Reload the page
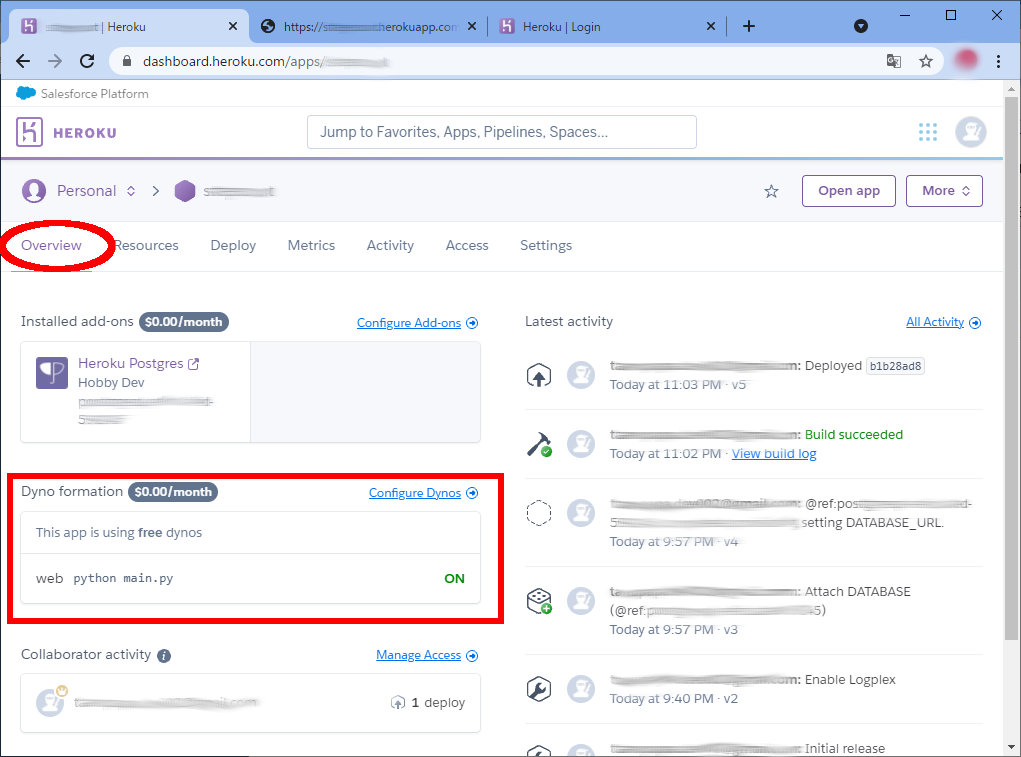The image size is (1021, 757). pyautogui.click(x=87, y=61)
